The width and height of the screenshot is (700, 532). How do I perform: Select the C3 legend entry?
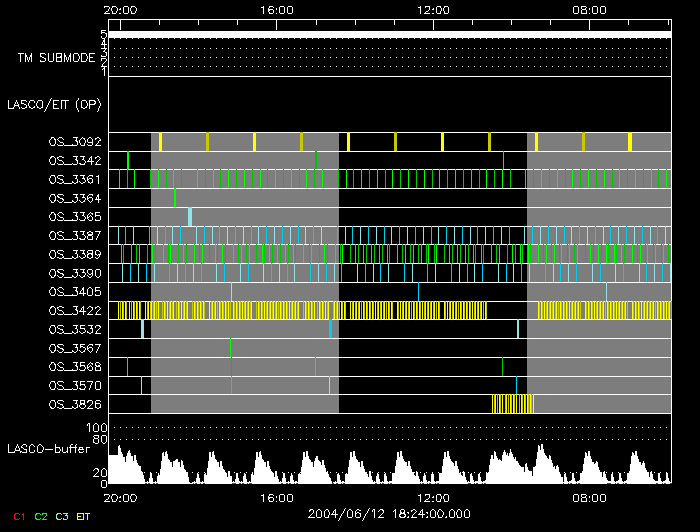pos(62,516)
